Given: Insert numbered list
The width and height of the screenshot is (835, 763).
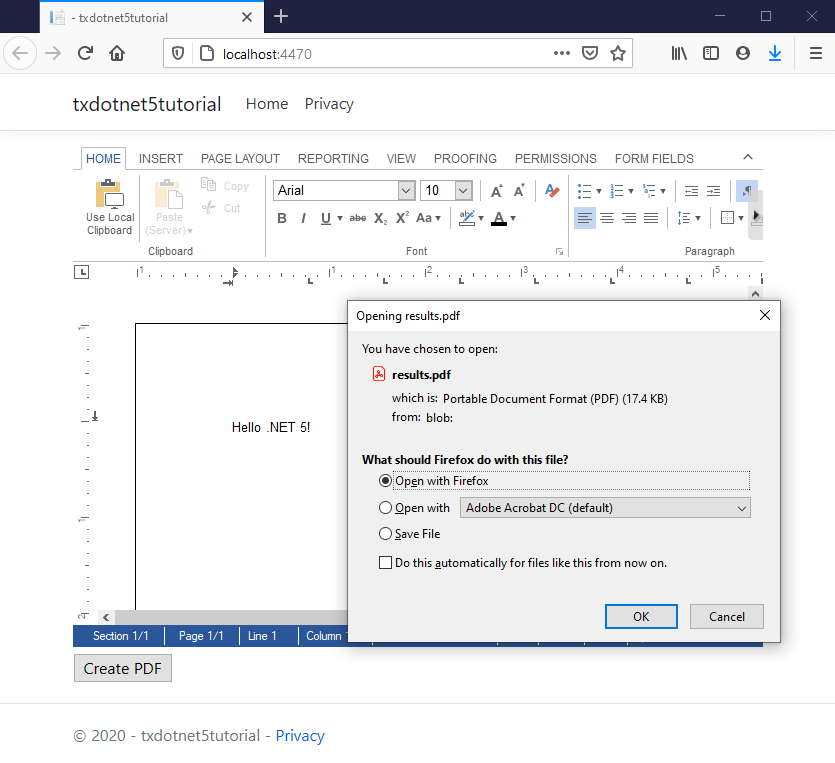Looking at the screenshot, I should [x=616, y=191].
